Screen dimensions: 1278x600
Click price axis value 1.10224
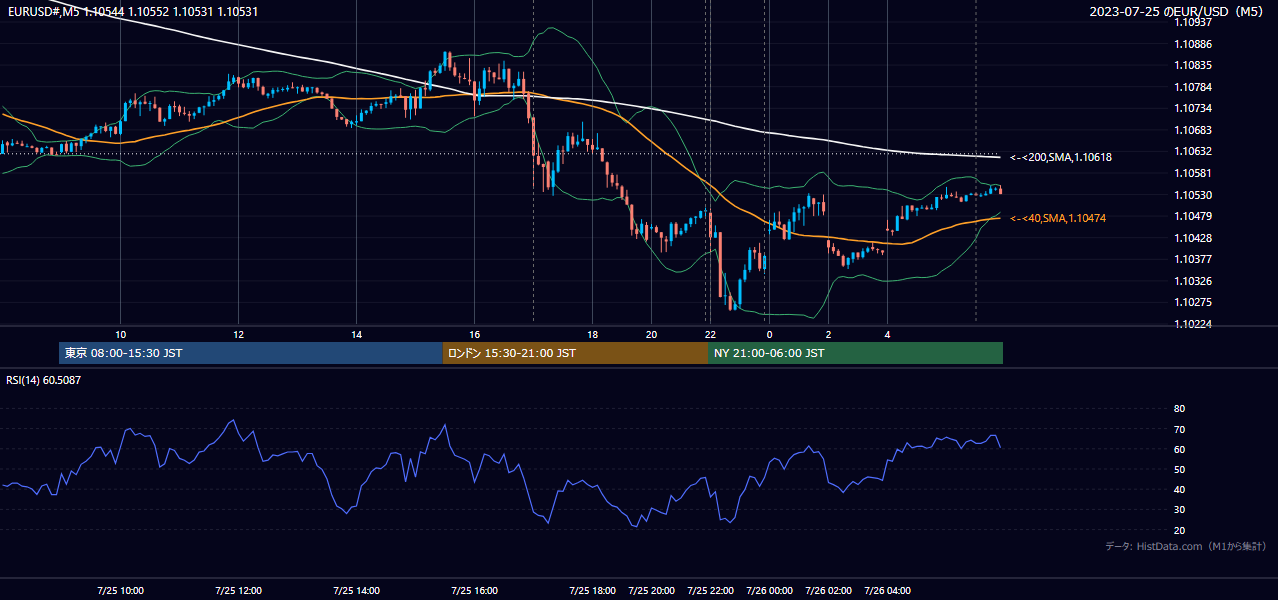[1192, 324]
